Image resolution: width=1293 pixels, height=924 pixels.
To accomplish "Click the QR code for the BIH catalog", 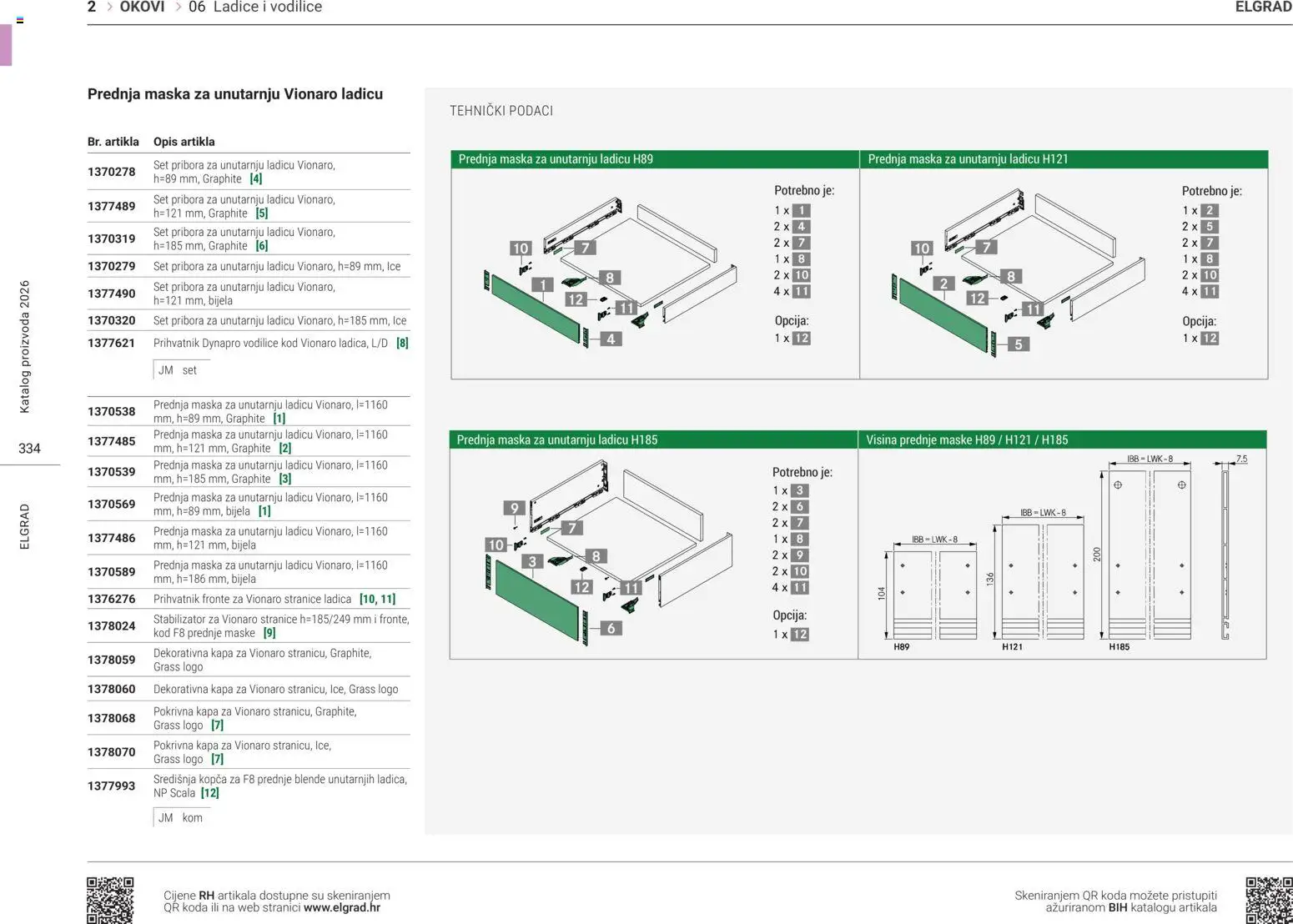I will tap(1268, 899).
